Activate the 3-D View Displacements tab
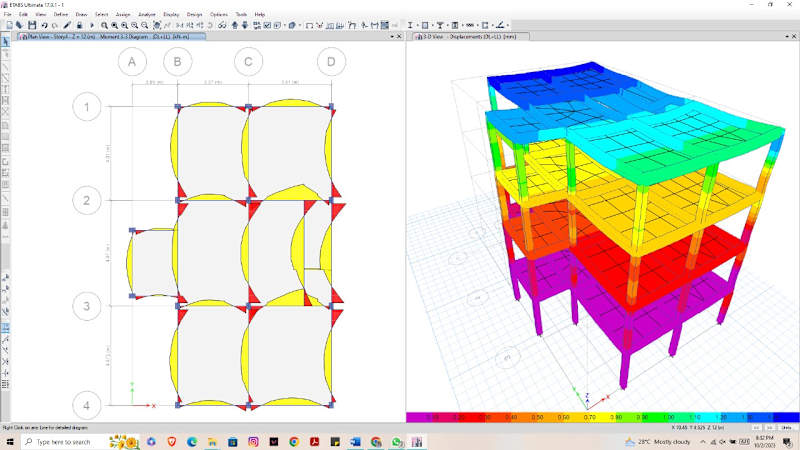800x450 pixels. point(471,37)
